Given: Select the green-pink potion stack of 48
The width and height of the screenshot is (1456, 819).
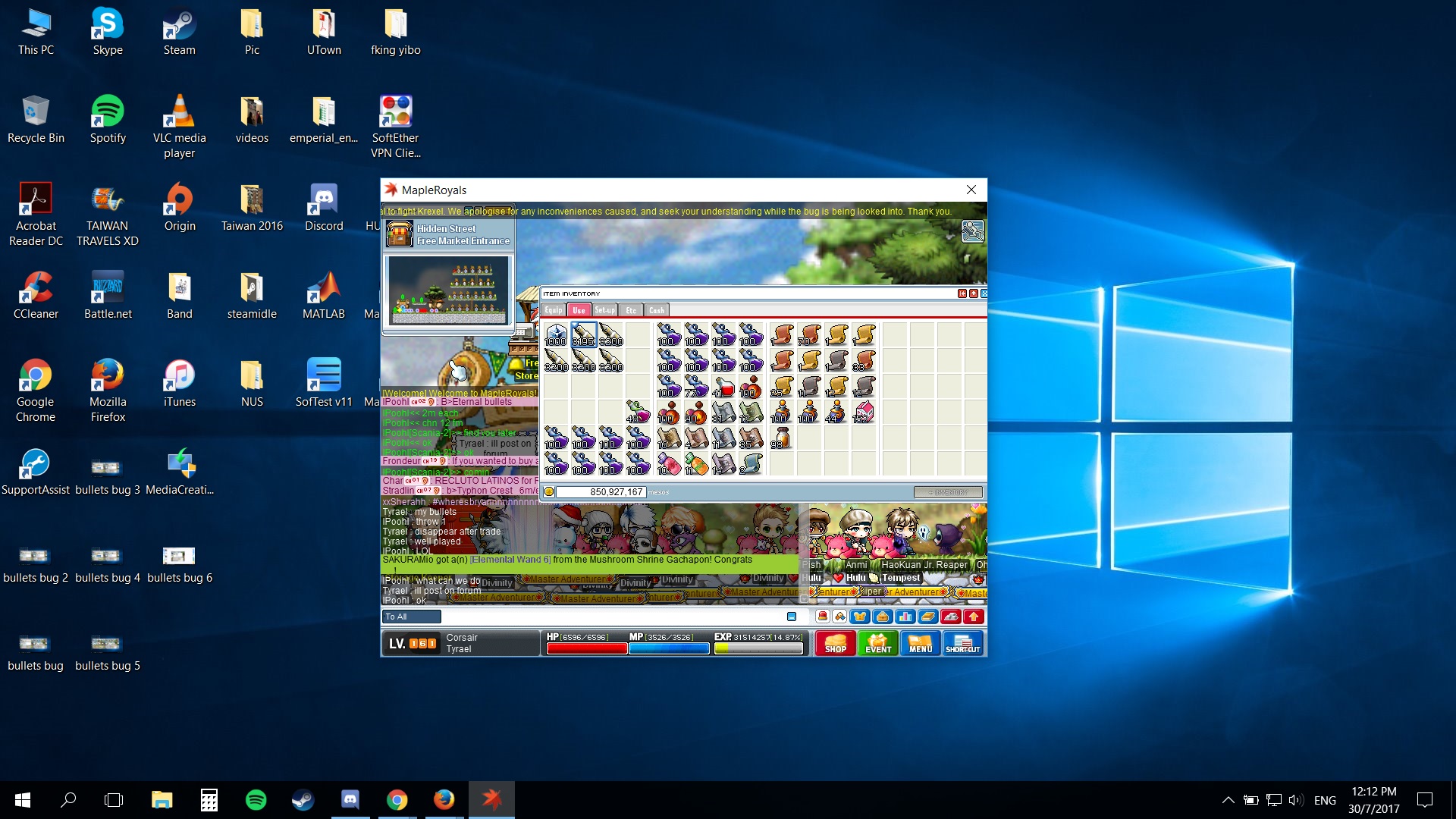Looking at the screenshot, I should (x=638, y=413).
